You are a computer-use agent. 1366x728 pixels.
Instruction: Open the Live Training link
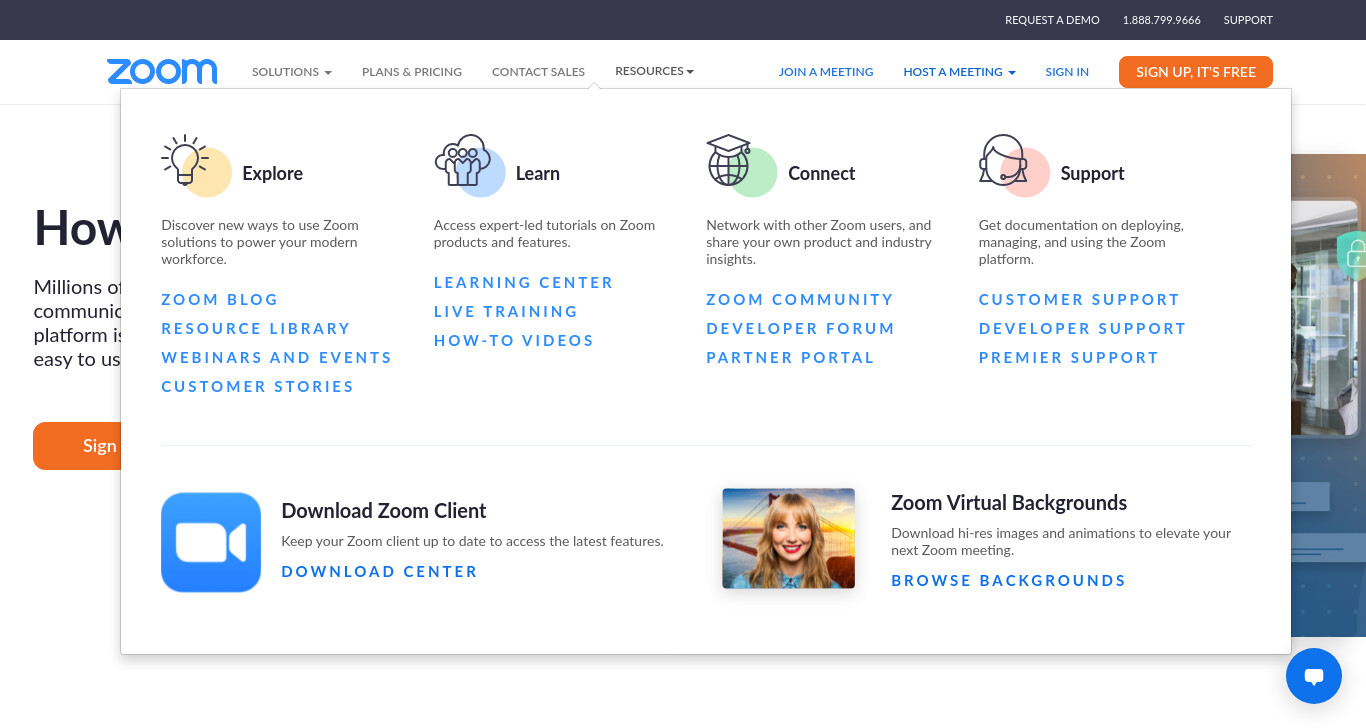pos(506,312)
